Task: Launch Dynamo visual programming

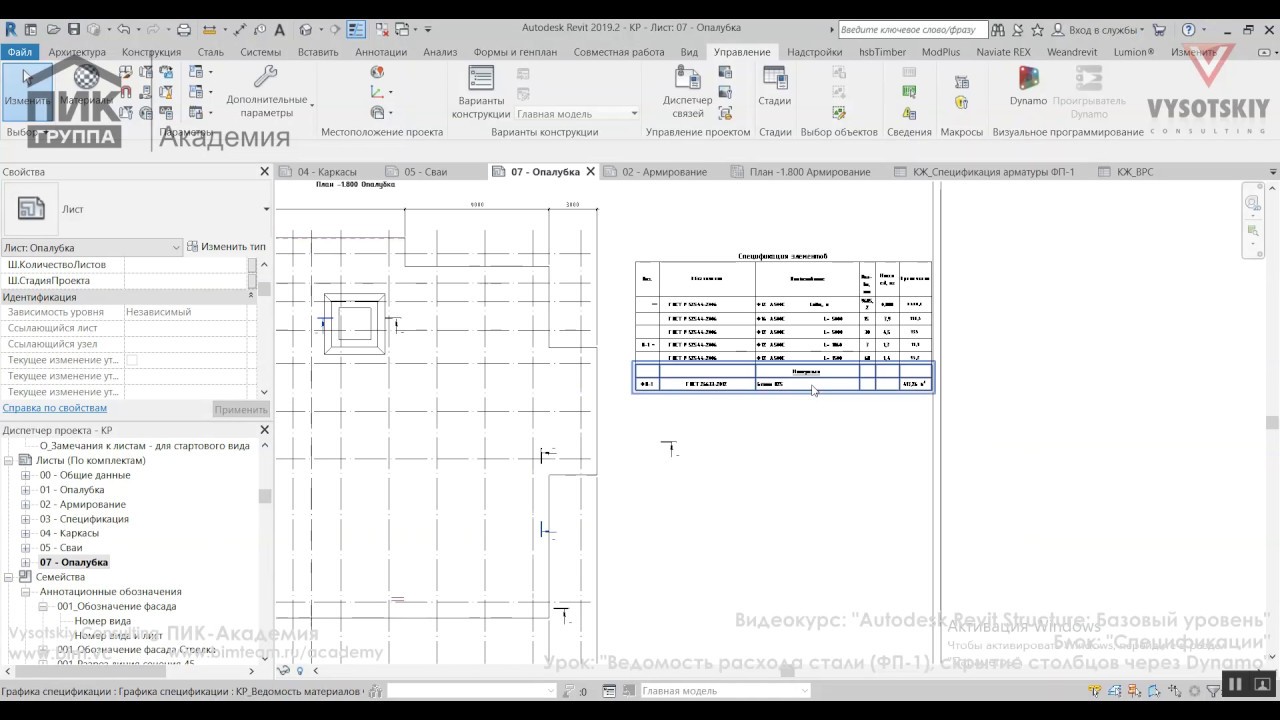Action: point(1028,85)
